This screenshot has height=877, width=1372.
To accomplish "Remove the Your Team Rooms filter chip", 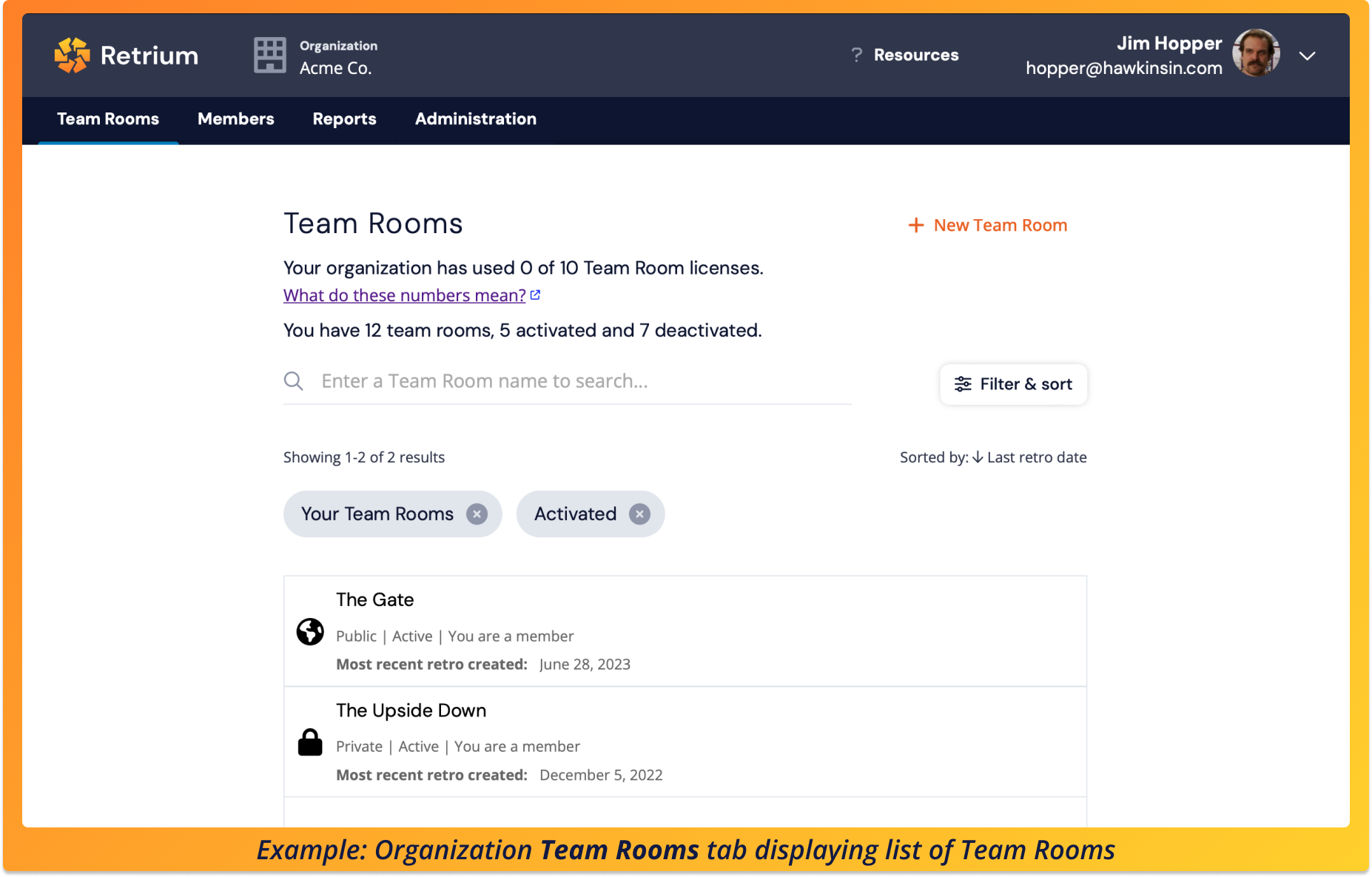I will [x=477, y=514].
